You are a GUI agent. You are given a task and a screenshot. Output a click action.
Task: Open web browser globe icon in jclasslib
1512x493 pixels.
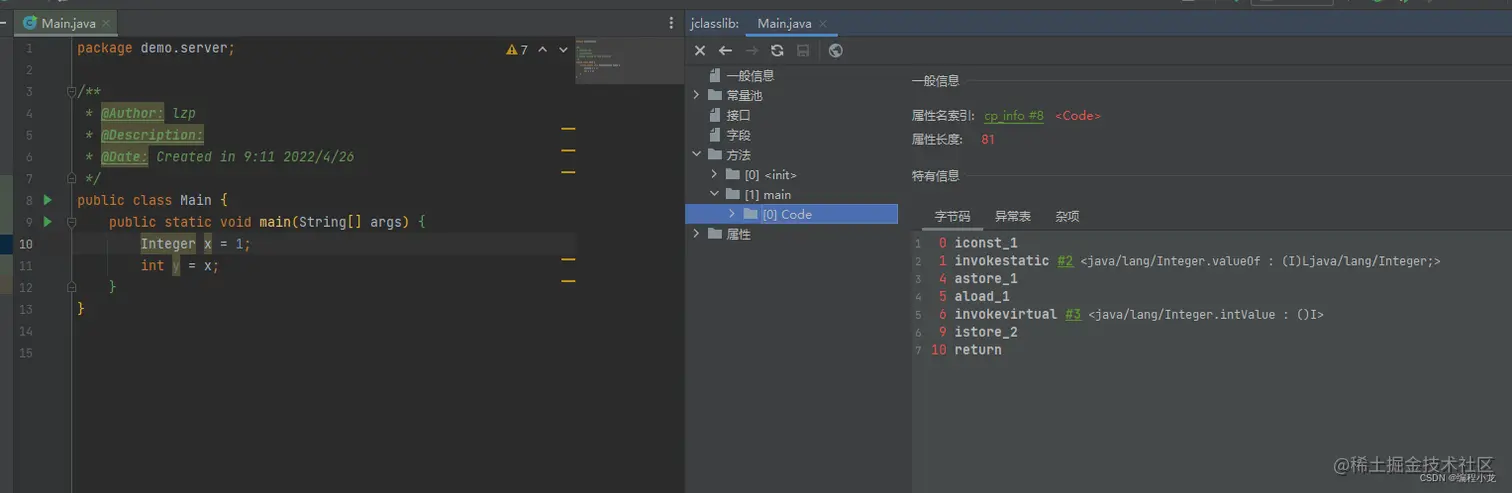tap(836, 50)
